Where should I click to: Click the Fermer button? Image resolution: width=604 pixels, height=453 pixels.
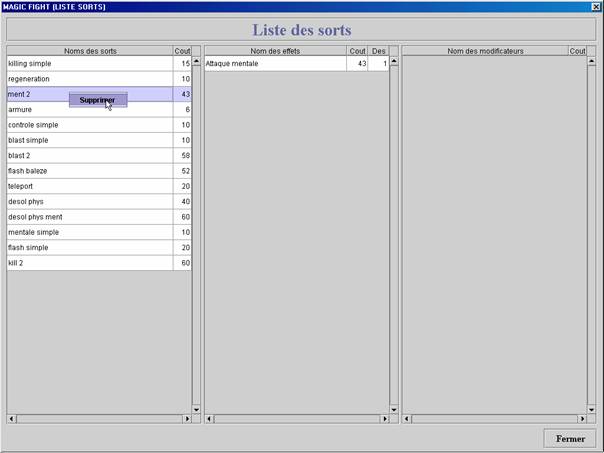[570, 438]
